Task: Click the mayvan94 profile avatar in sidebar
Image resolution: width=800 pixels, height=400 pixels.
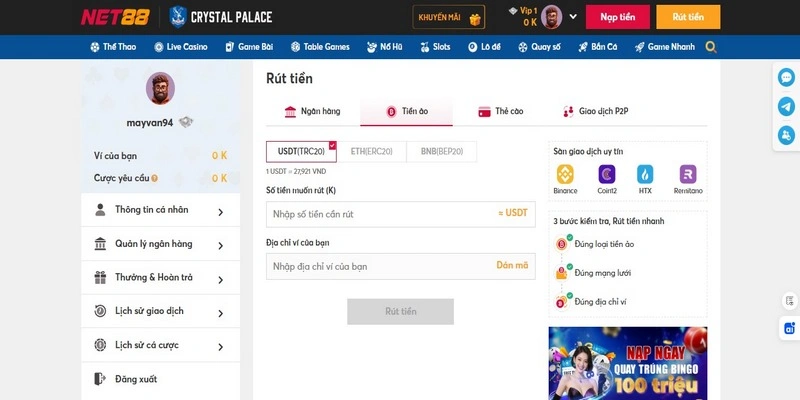Action: 160,88
